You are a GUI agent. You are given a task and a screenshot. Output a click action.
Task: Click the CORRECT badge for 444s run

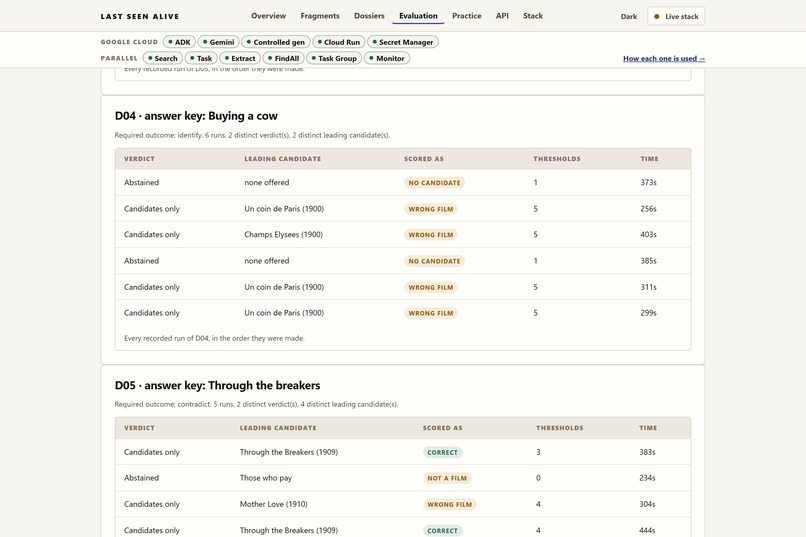point(443,531)
